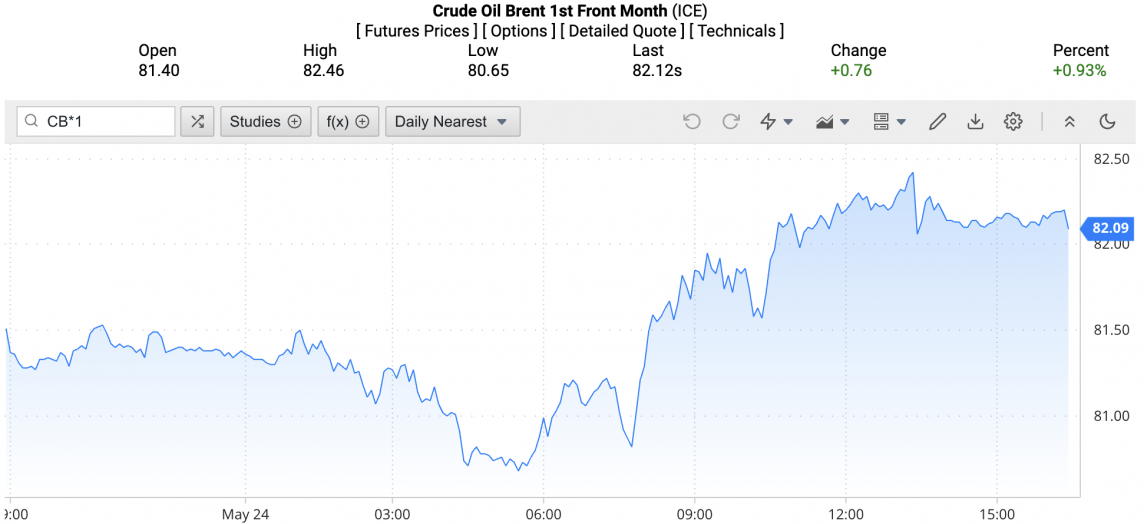Open the Detailed Quote link
Screen dimensions: 1144x524
[x=622, y=31]
